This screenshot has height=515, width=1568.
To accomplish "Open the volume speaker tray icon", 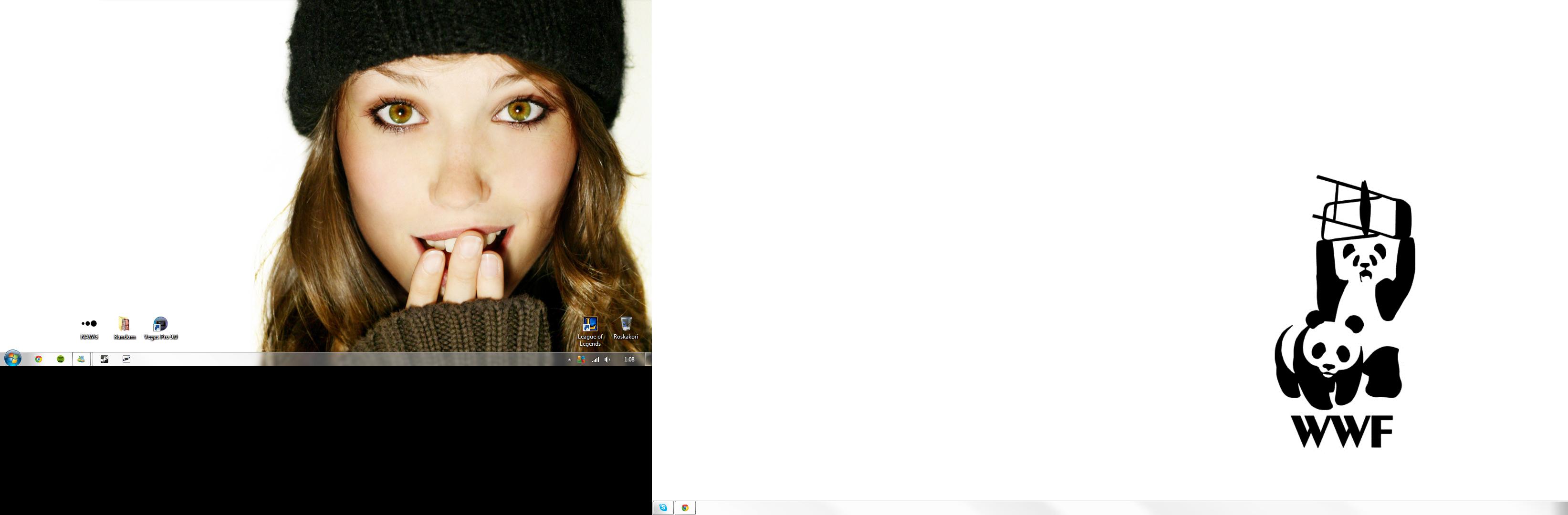I will tap(607, 360).
